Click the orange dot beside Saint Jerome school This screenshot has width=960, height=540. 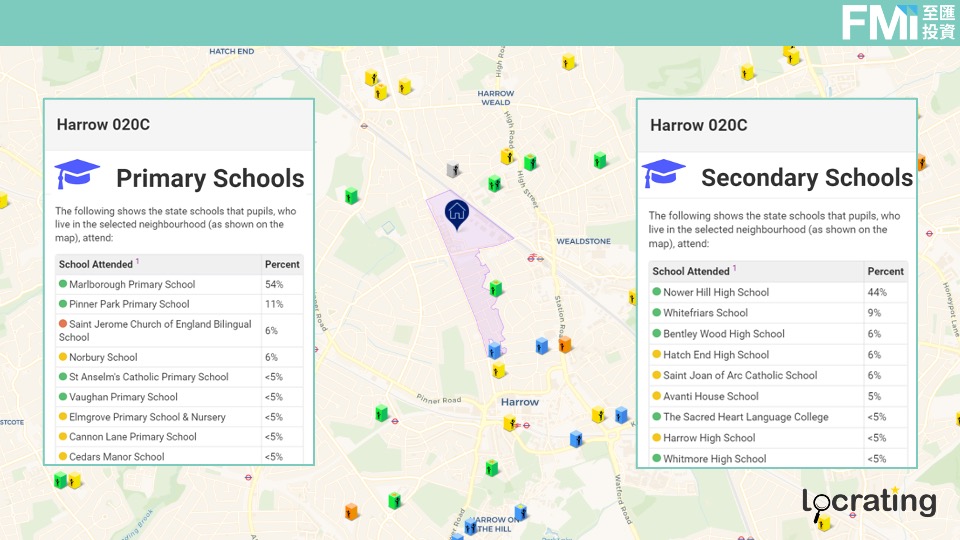63,325
